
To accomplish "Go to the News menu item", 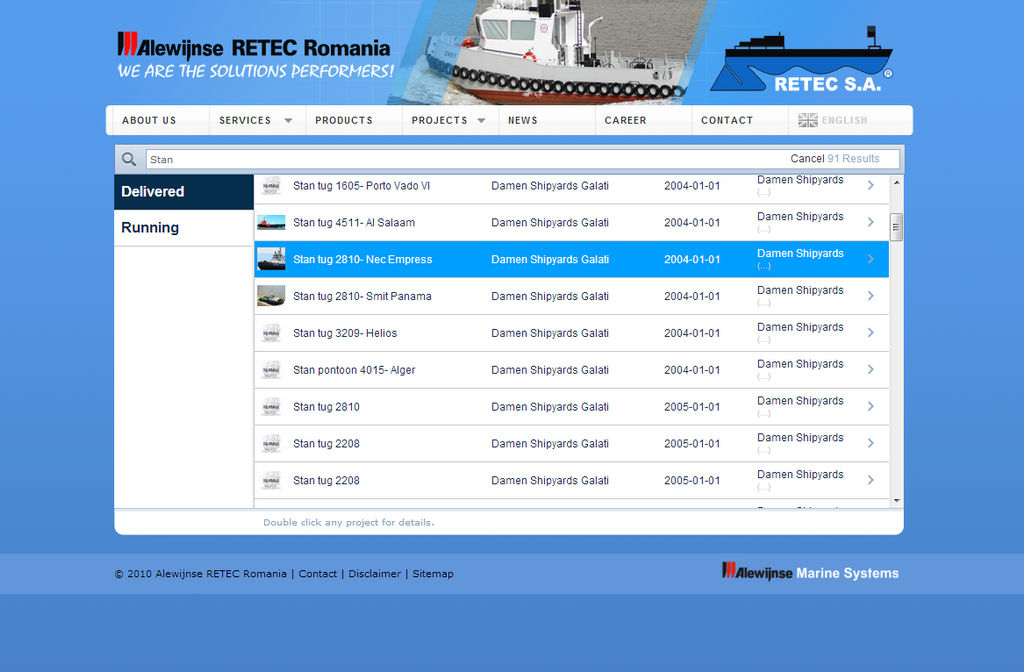I will click(x=522, y=120).
